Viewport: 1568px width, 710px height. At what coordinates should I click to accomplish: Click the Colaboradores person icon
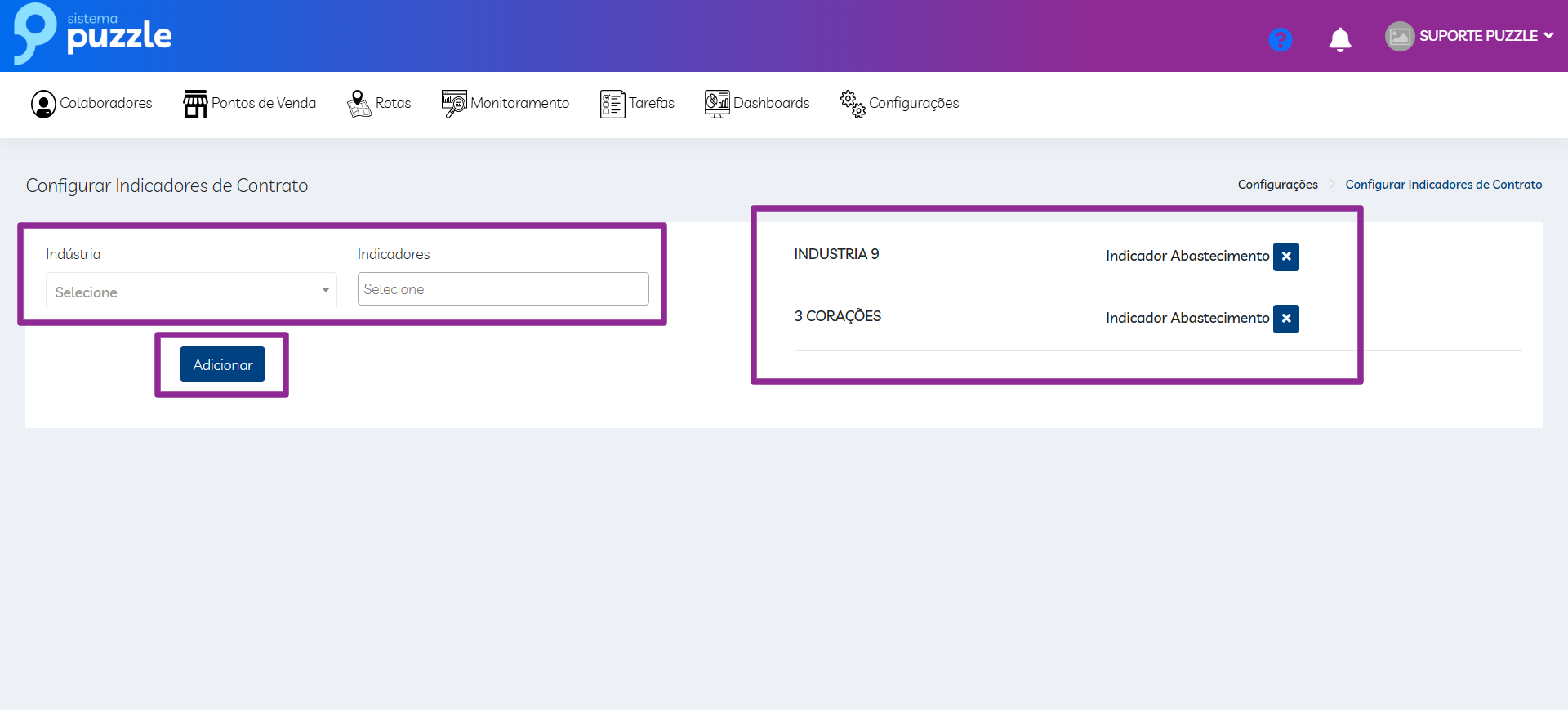pos(43,104)
